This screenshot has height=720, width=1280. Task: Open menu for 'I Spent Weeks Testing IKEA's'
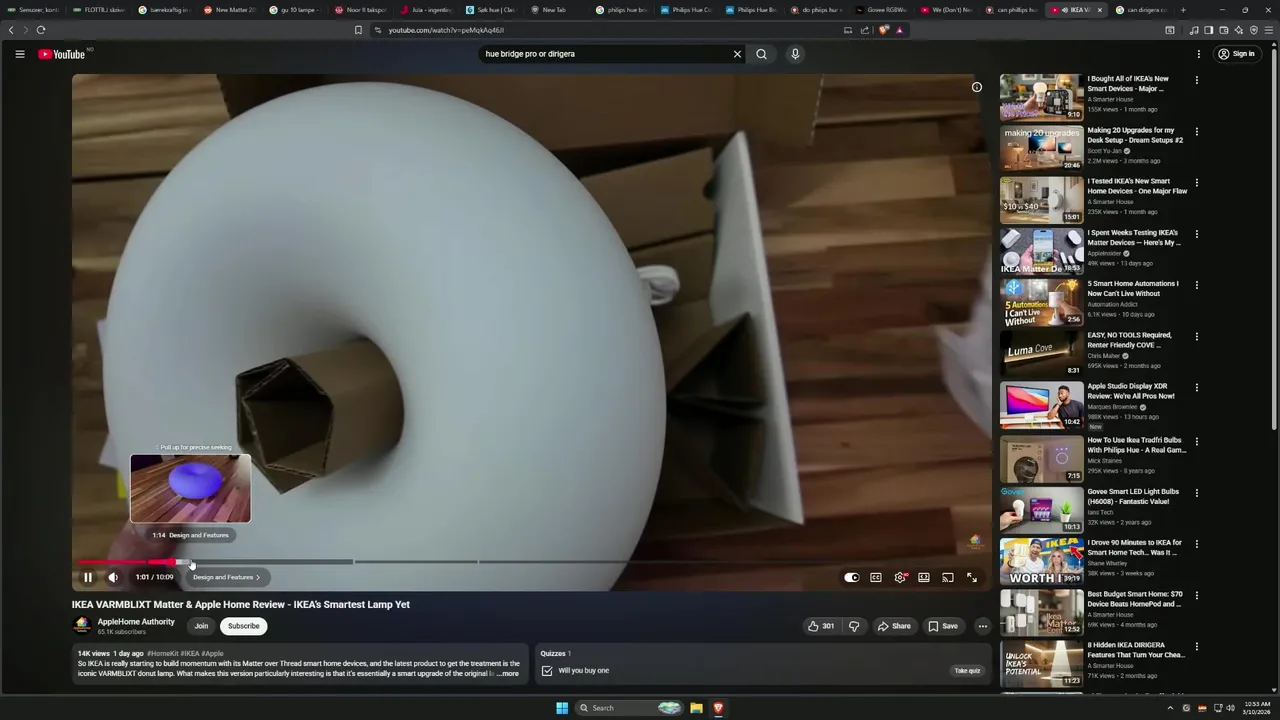tap(1196, 234)
